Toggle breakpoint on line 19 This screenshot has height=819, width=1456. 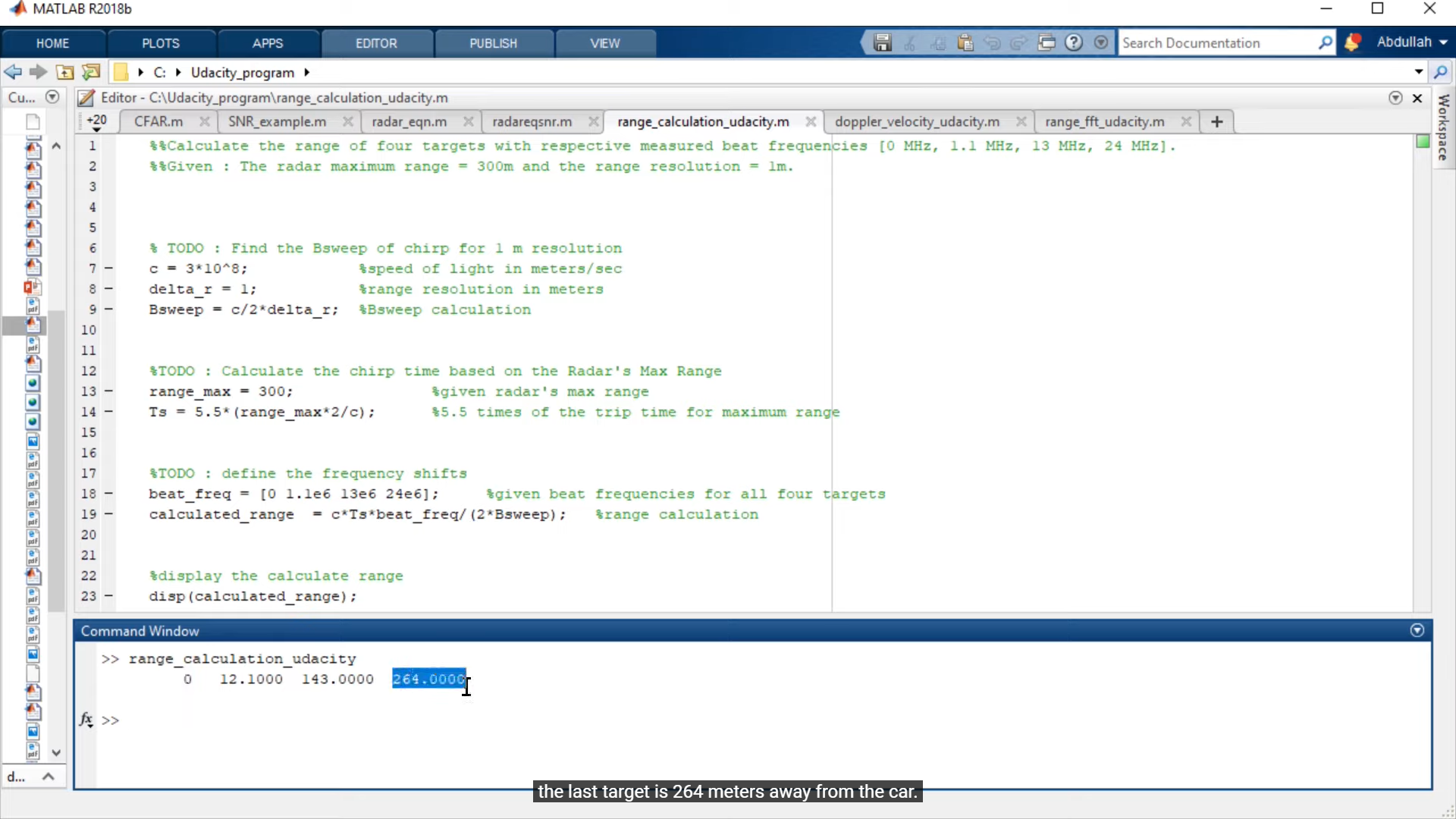pos(108,514)
